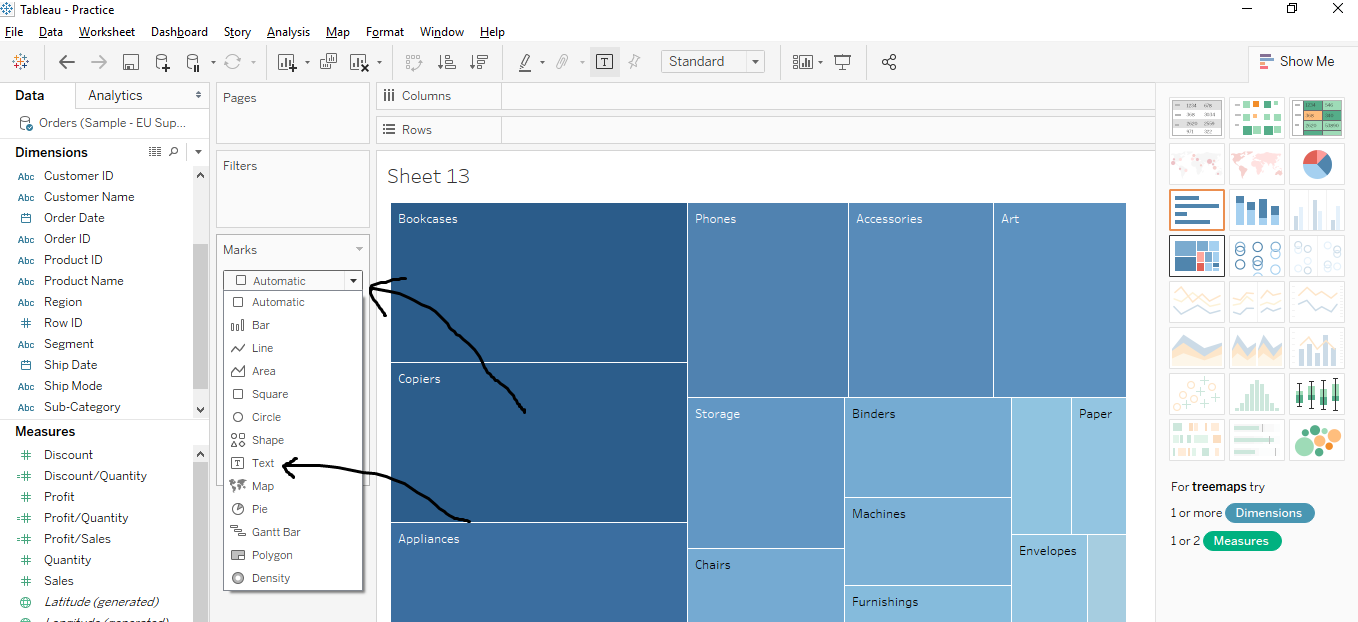
Task: Select Bar from the Marks type list
Action: coord(258,324)
